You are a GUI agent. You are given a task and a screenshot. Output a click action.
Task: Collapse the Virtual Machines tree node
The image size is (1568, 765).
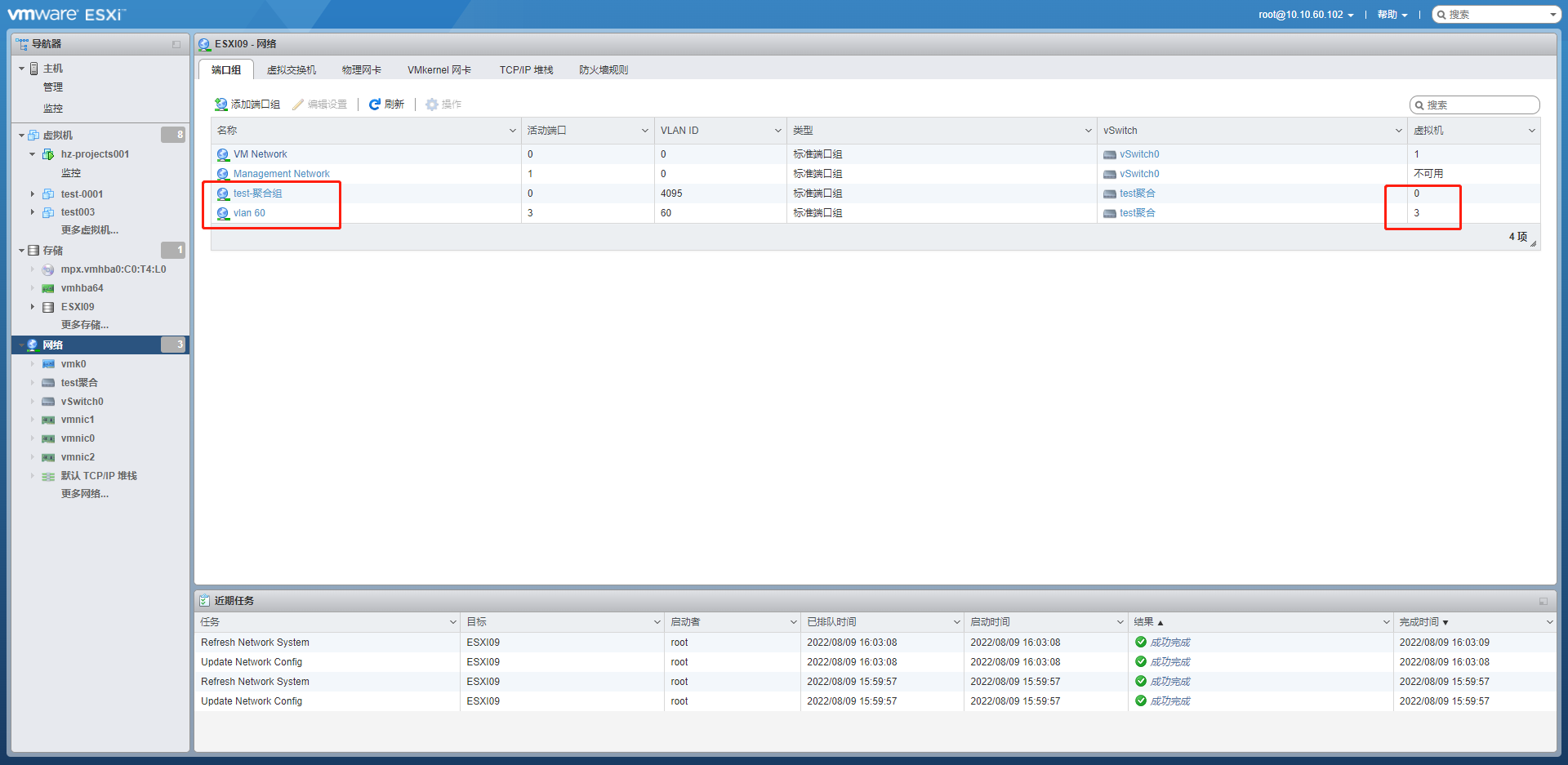click(x=22, y=136)
